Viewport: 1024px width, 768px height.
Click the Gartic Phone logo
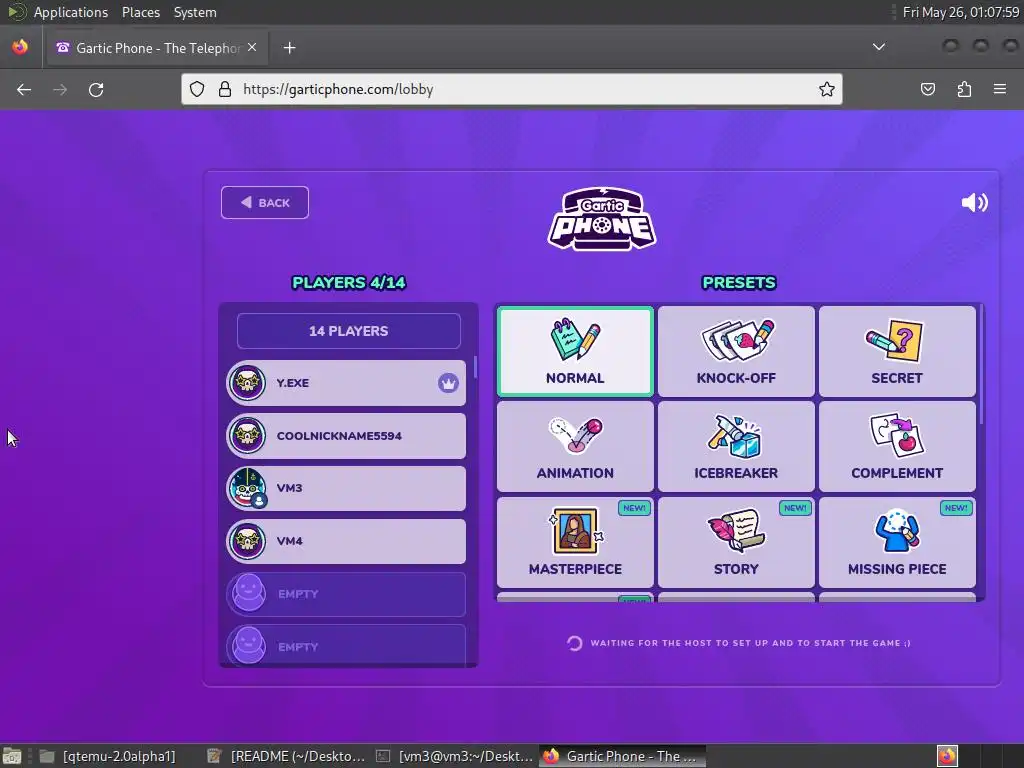[x=601, y=219]
